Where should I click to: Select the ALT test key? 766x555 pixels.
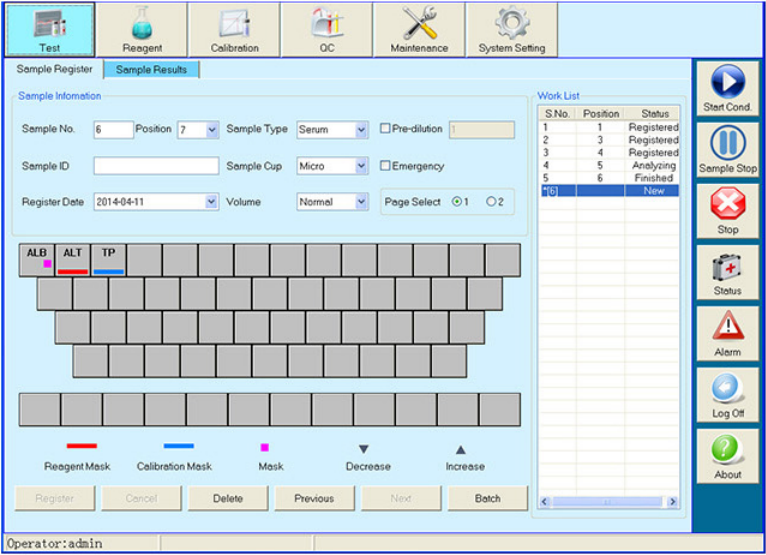point(73,260)
